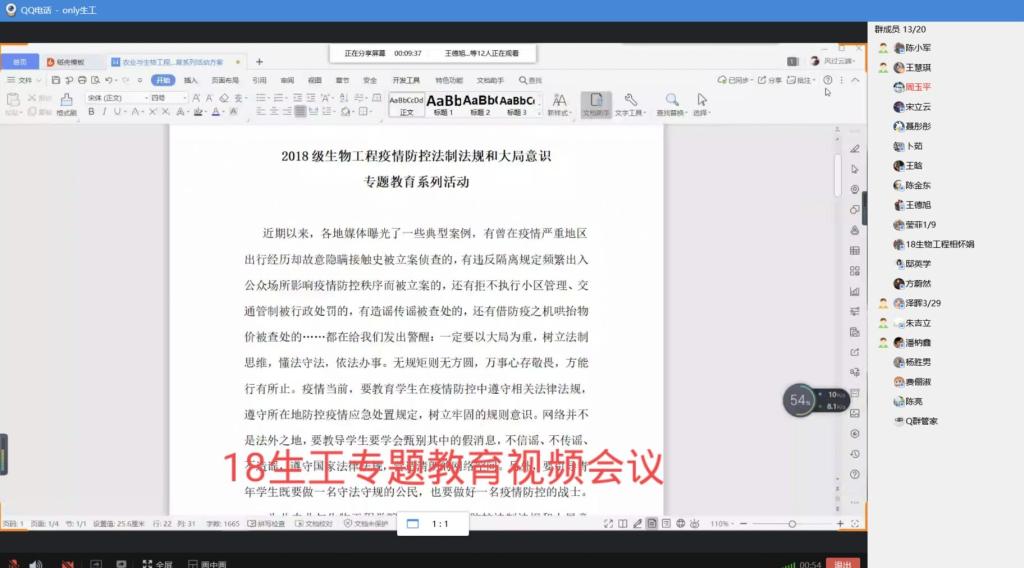
Task: Toggle bold formatting in the ribbon
Action: click(x=91, y=112)
